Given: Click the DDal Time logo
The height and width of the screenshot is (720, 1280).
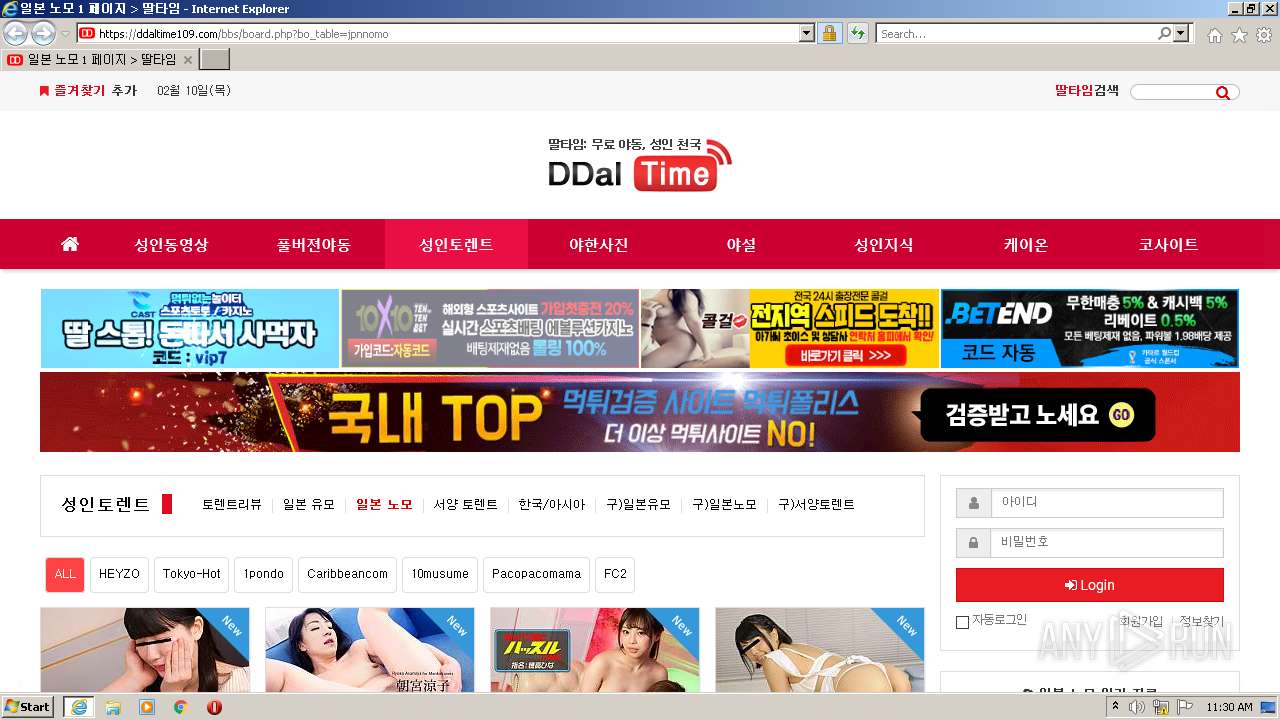Looking at the screenshot, I should (x=640, y=164).
